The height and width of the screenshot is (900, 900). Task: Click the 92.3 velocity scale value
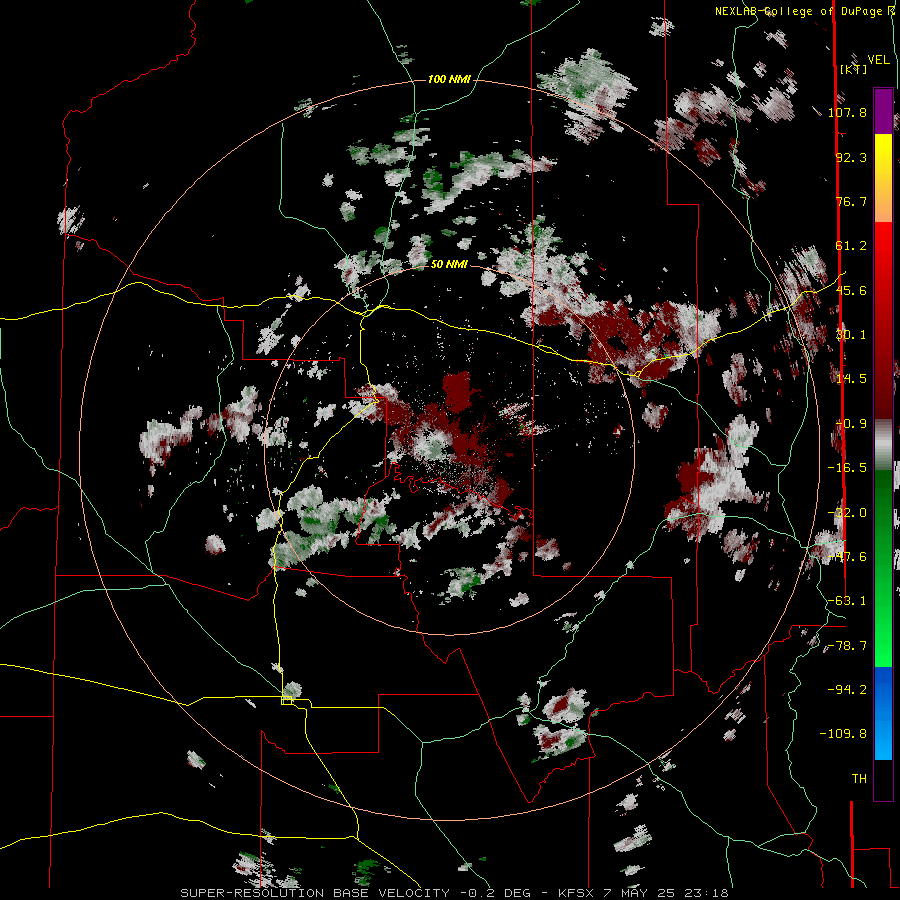851,157
